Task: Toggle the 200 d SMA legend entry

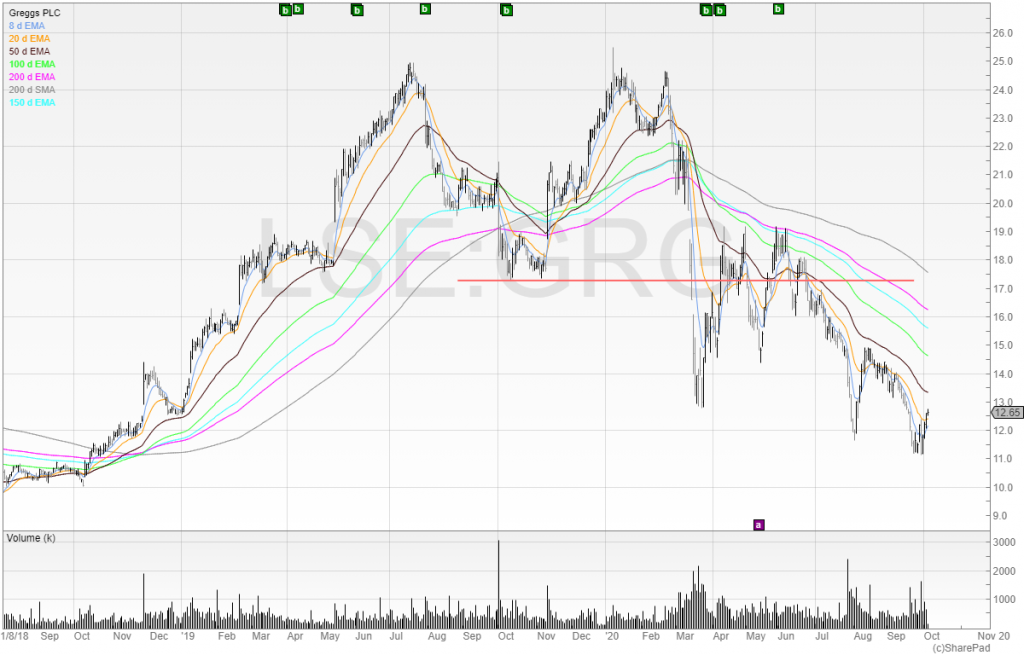Action: (32, 90)
